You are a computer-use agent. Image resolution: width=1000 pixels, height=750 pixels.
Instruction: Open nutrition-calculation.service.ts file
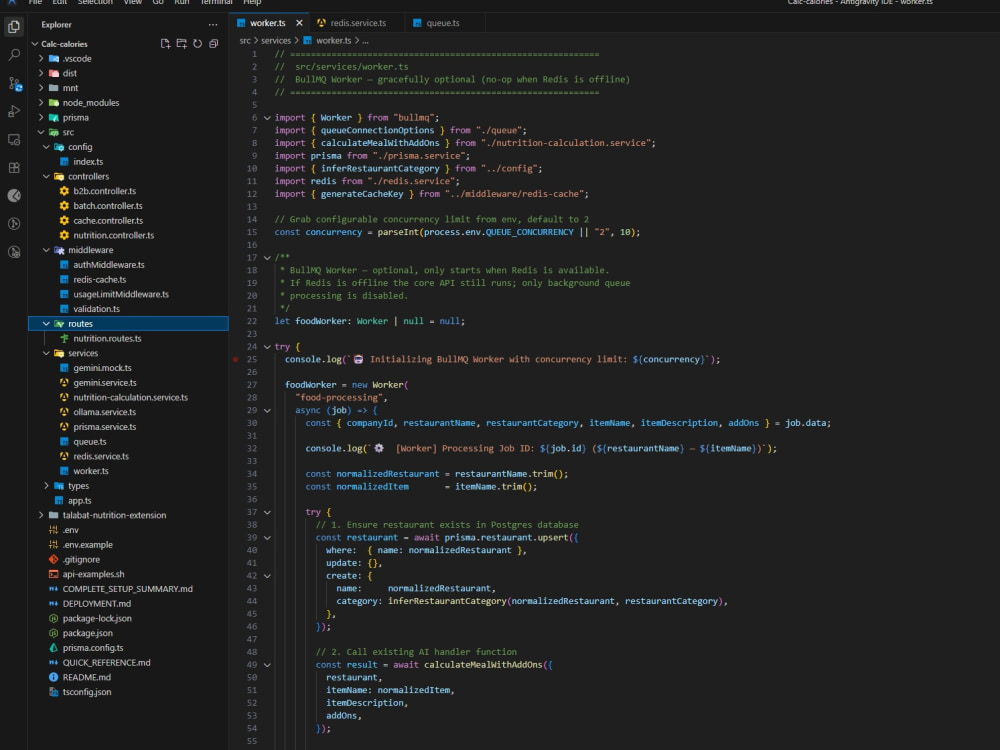(x=128, y=397)
